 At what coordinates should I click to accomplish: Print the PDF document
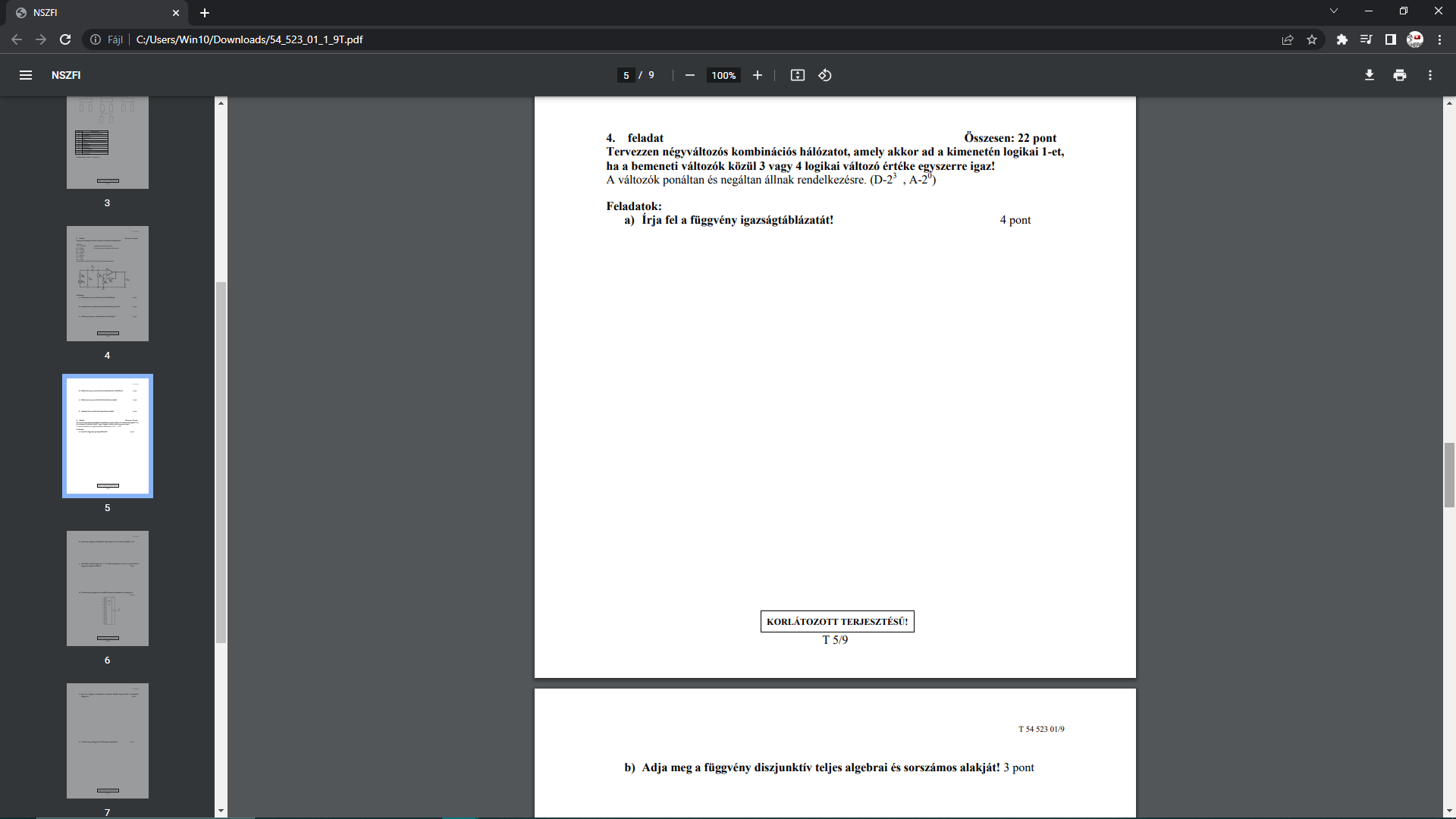pyautogui.click(x=1399, y=75)
